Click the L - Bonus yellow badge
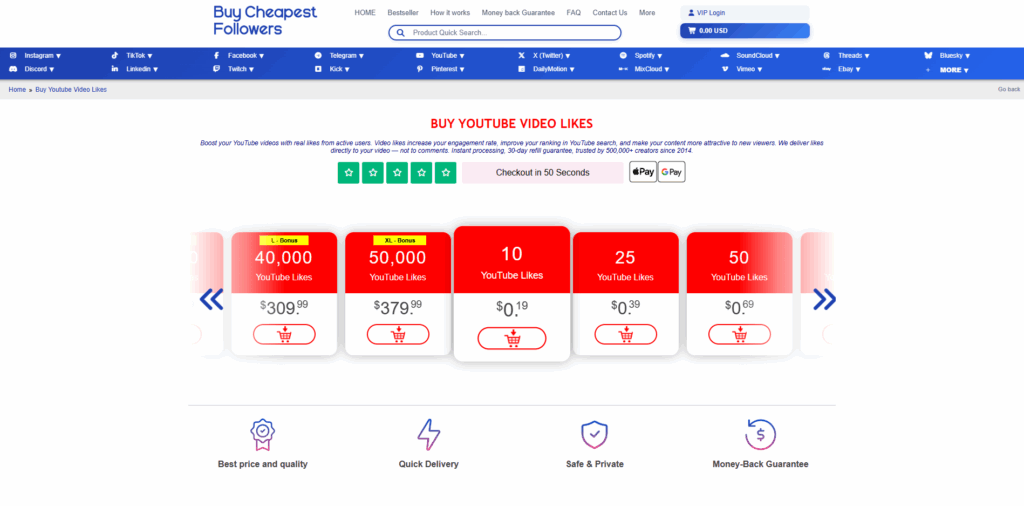1024x506 pixels. (284, 240)
